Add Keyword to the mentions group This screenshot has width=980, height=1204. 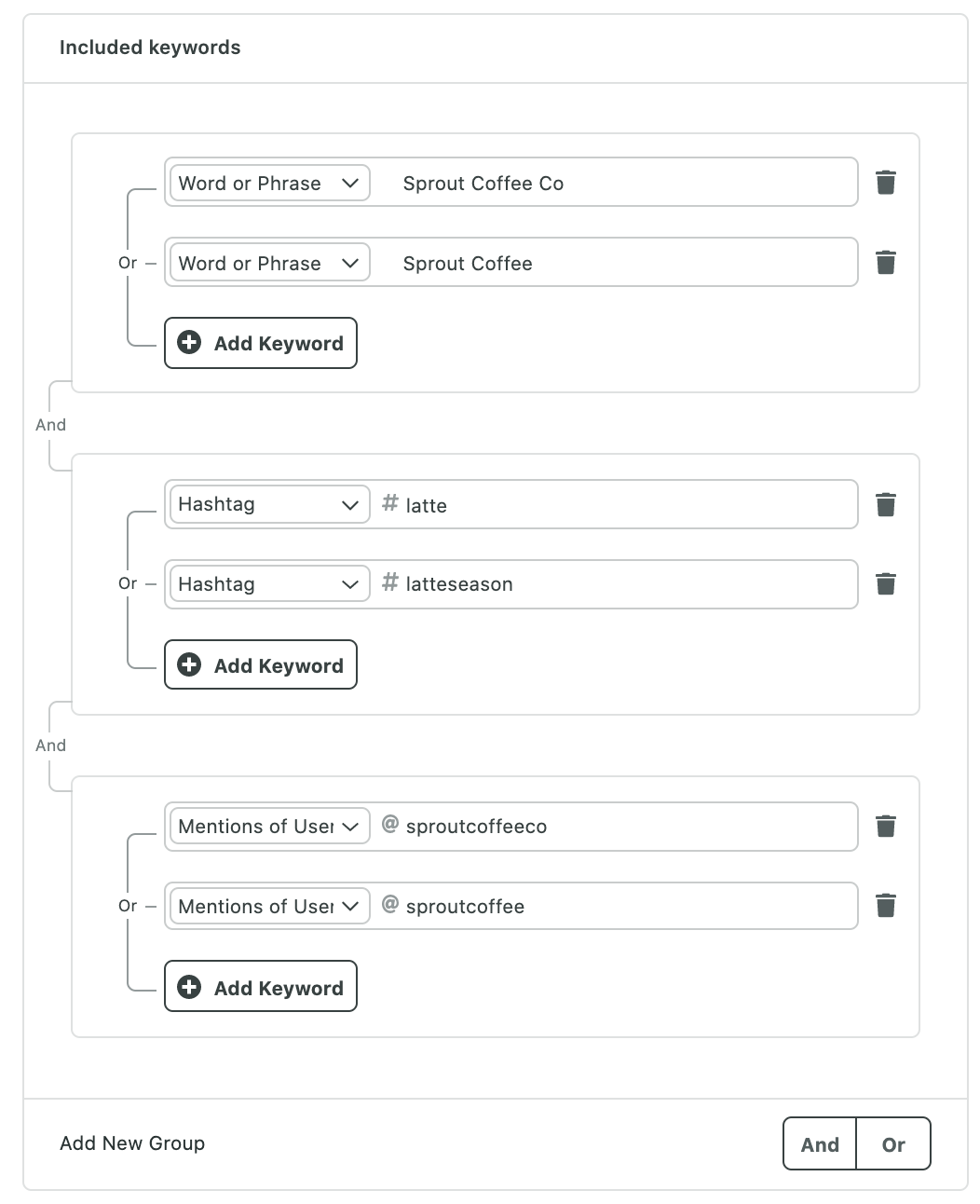pos(261,987)
